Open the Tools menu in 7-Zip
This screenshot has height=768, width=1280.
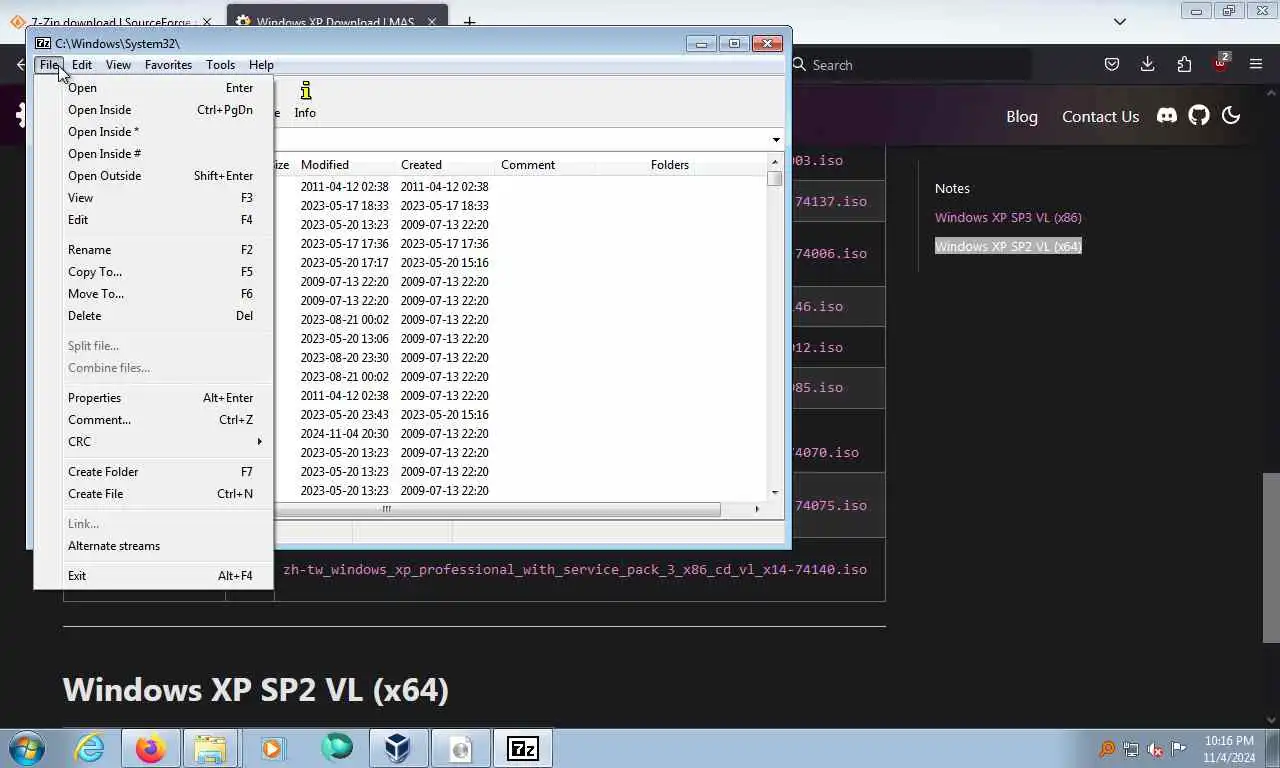220,64
